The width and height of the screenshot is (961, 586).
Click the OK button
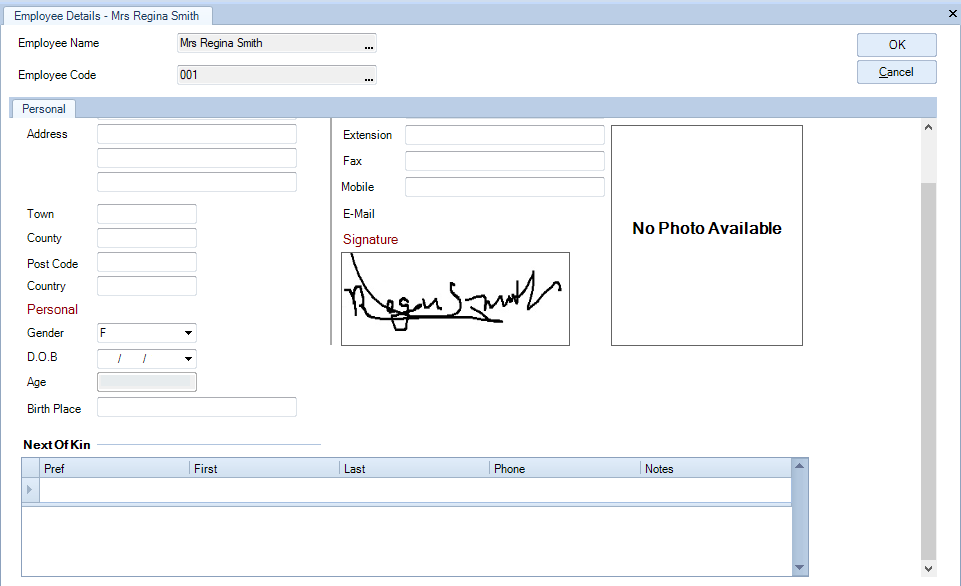(x=897, y=45)
